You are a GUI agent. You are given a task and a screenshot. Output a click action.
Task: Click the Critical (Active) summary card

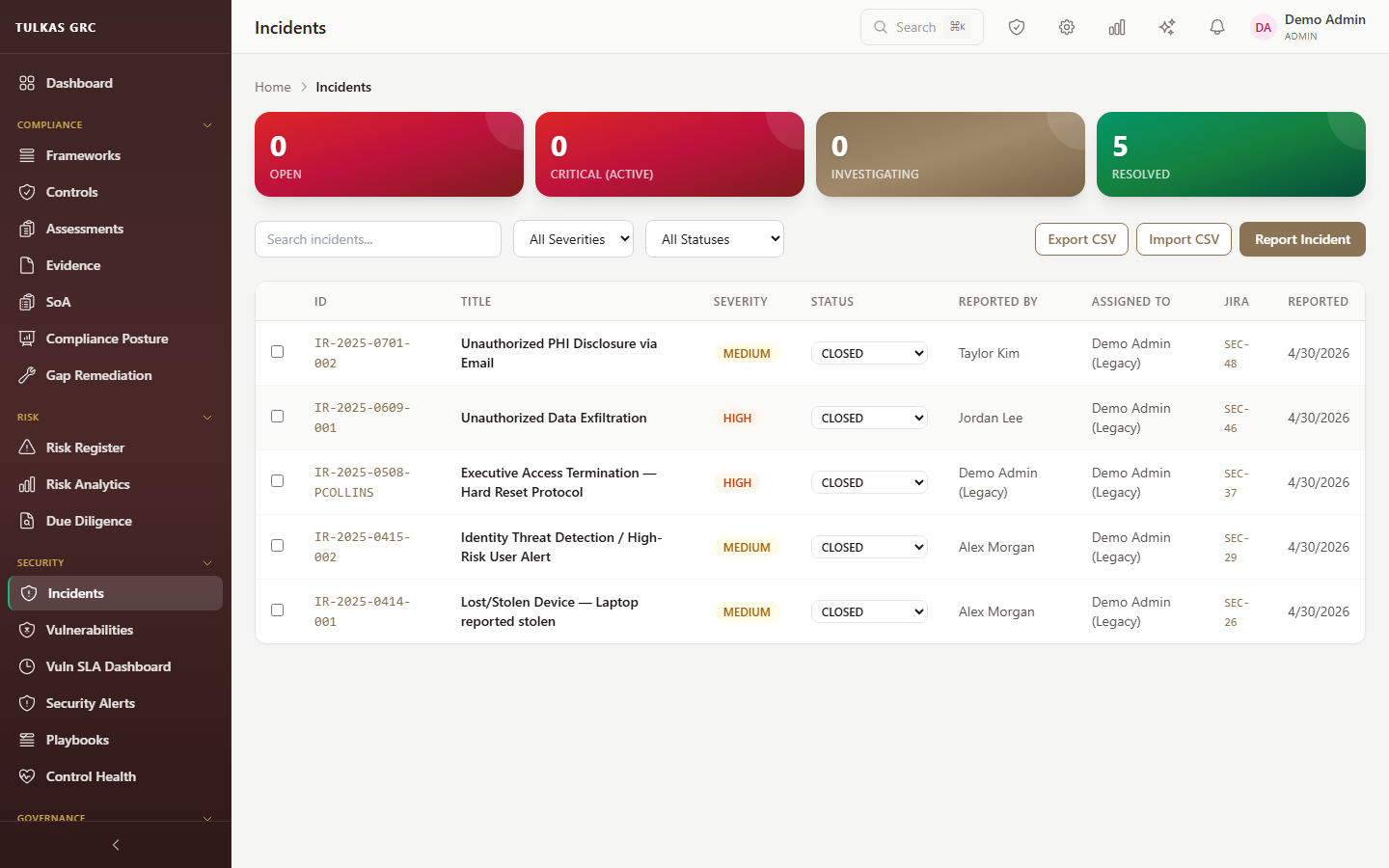(x=669, y=154)
